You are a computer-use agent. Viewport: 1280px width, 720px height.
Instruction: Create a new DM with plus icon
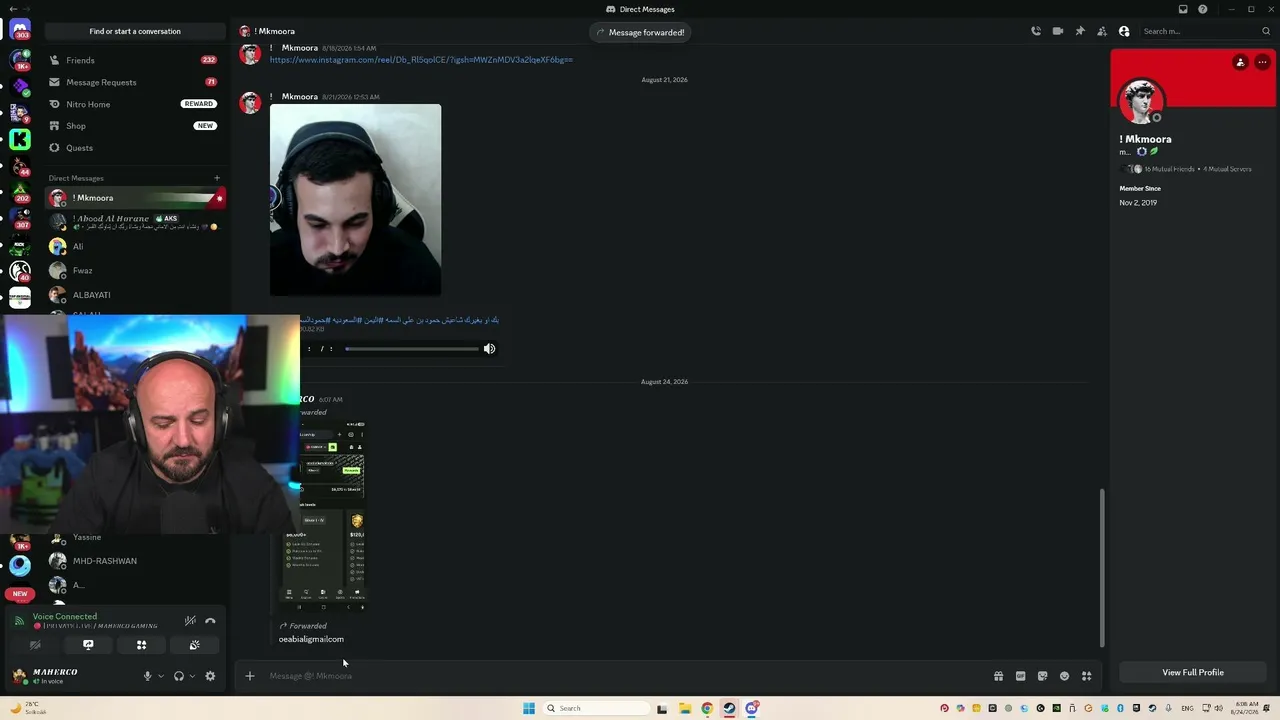point(217,178)
